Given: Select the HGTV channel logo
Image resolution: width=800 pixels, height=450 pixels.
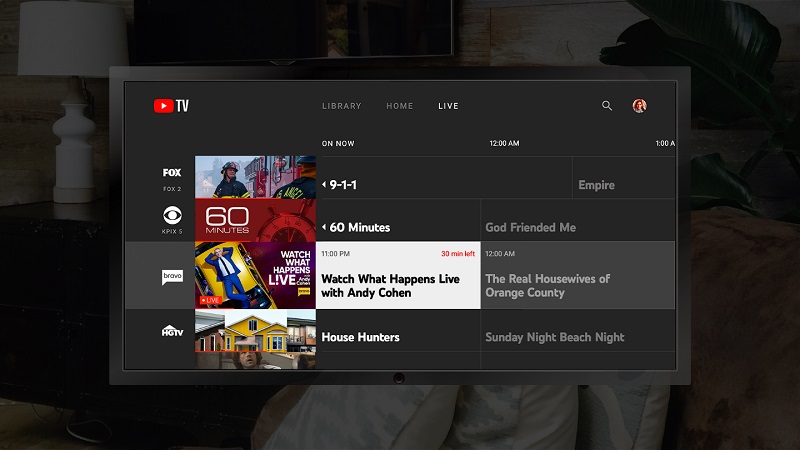Looking at the screenshot, I should pos(172,331).
